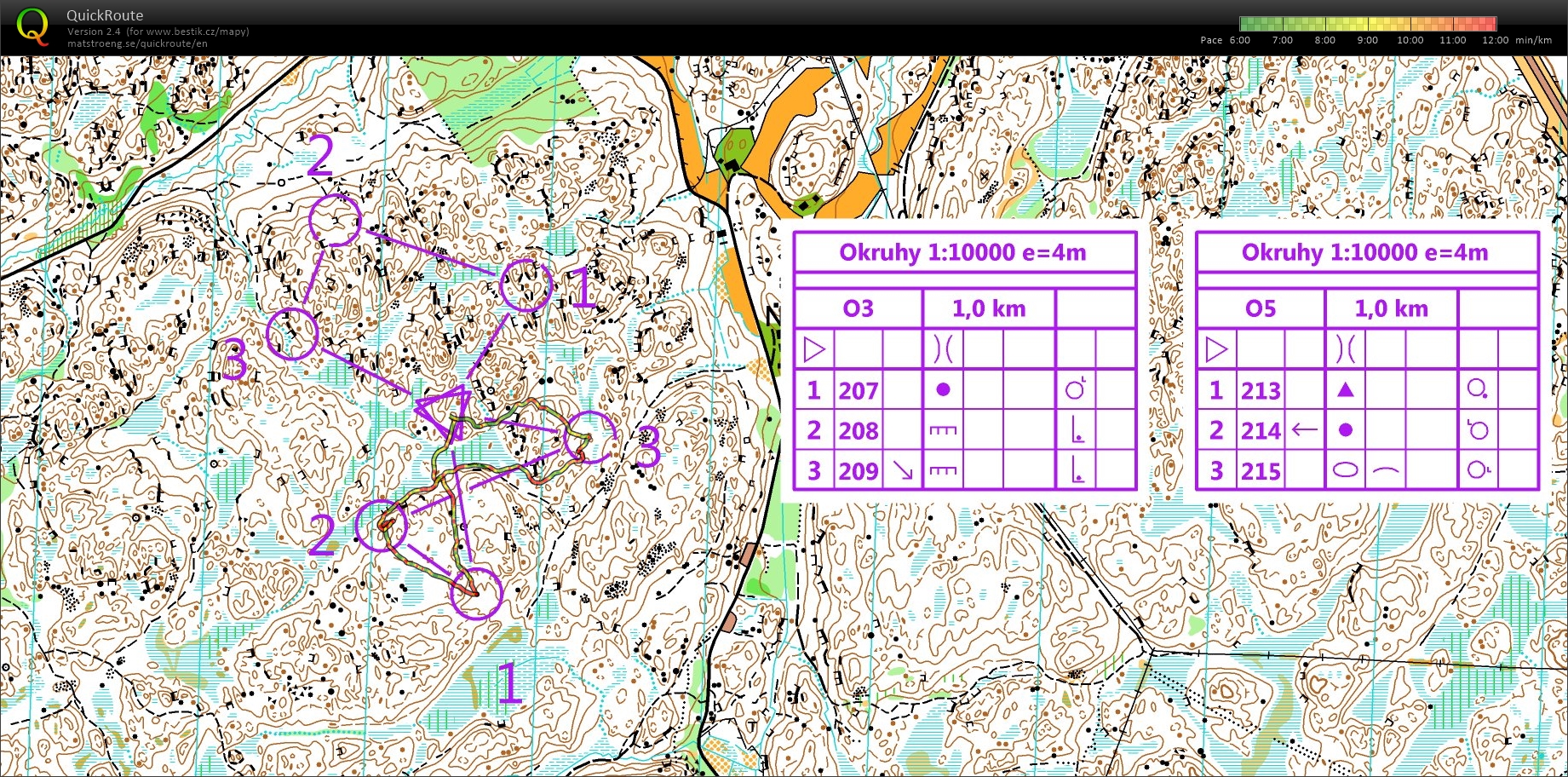Click the pace color gradient bar
Screen dimensions: 1568x777
(x=1368, y=24)
